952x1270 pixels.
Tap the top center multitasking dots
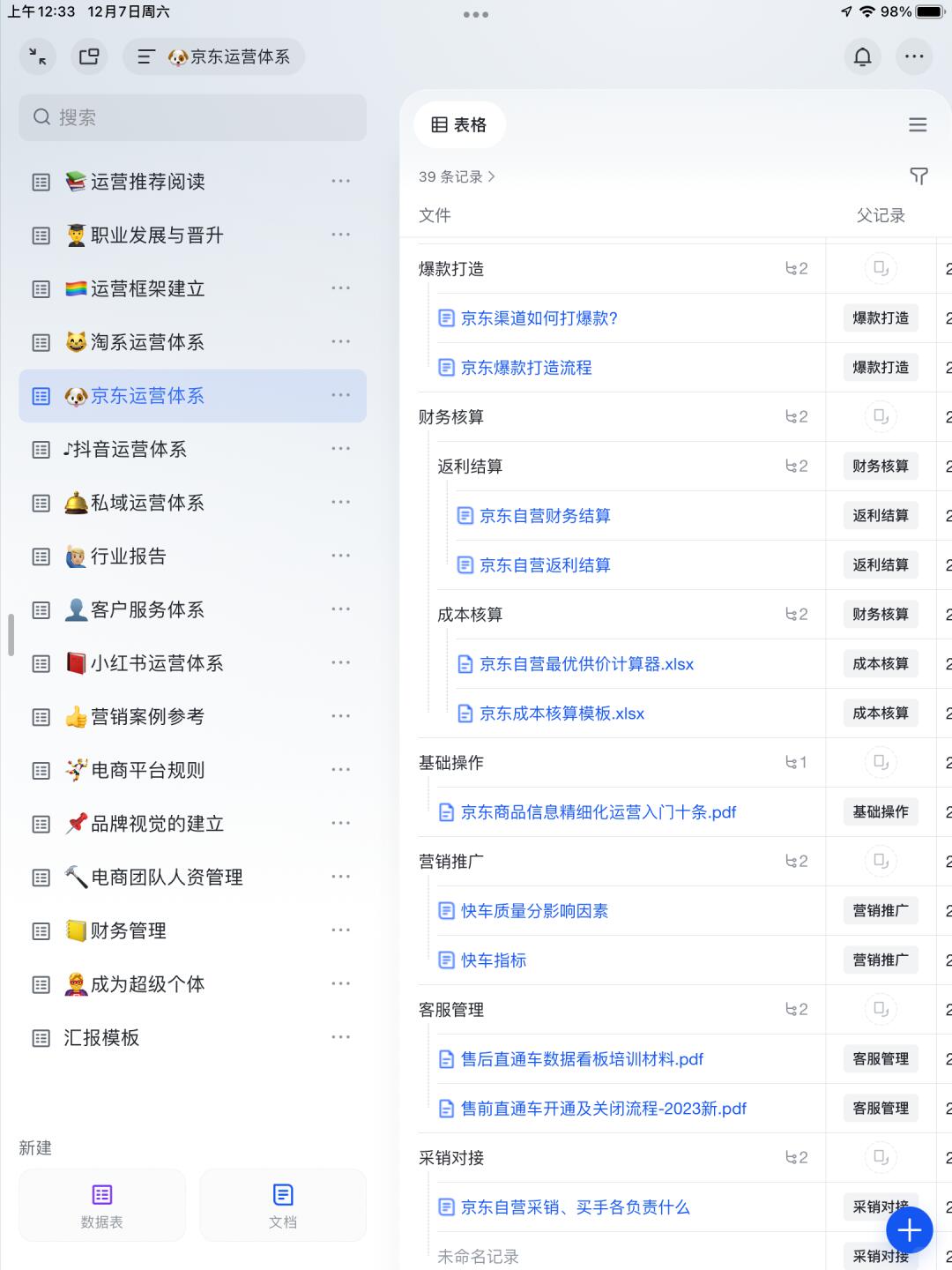pyautogui.click(x=476, y=14)
